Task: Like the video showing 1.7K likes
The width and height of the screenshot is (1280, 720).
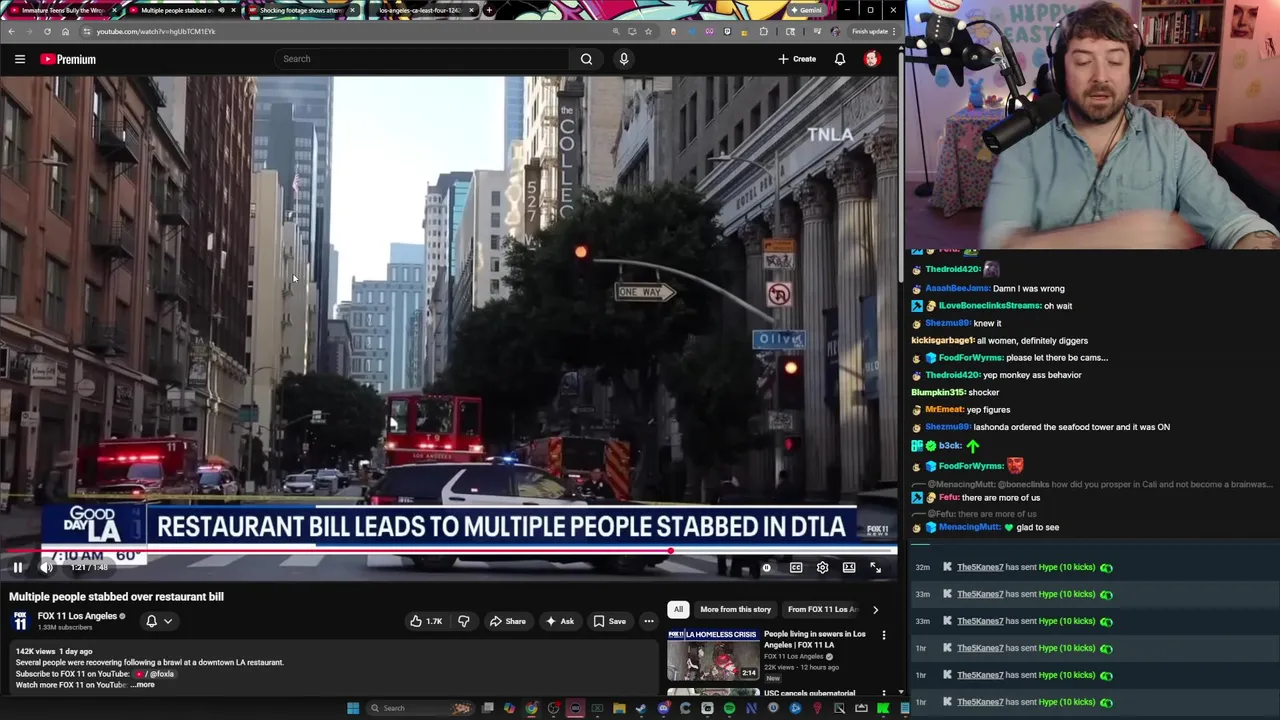Action: coord(427,621)
